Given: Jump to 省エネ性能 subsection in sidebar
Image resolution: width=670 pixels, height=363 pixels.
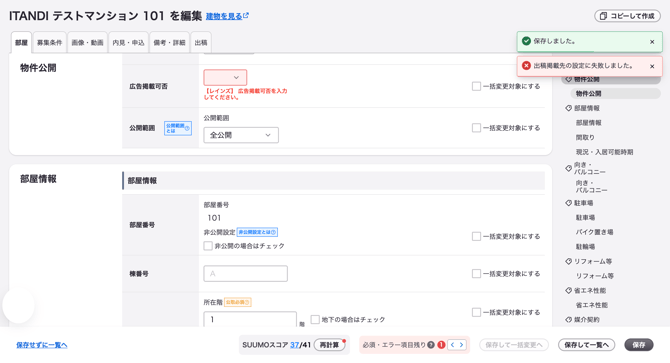Looking at the screenshot, I should tap(591, 305).
